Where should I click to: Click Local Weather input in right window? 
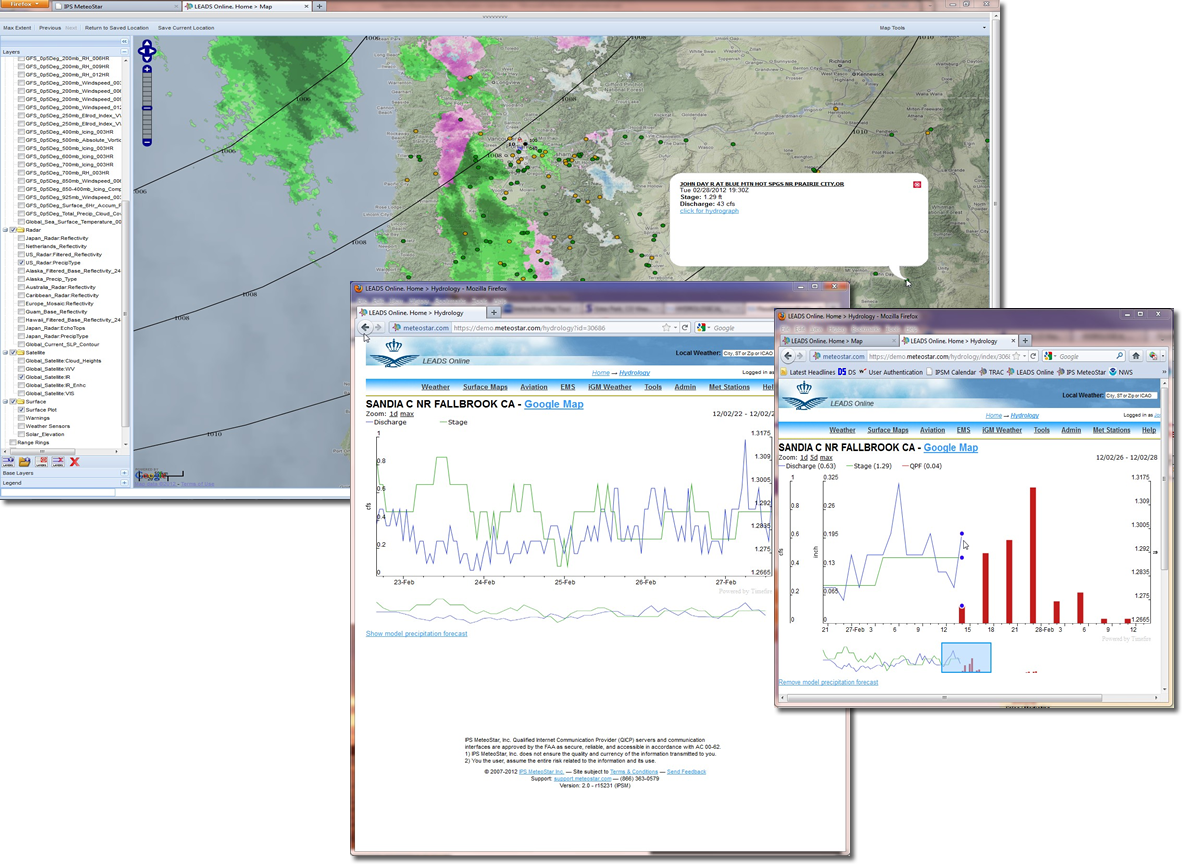point(1131,395)
